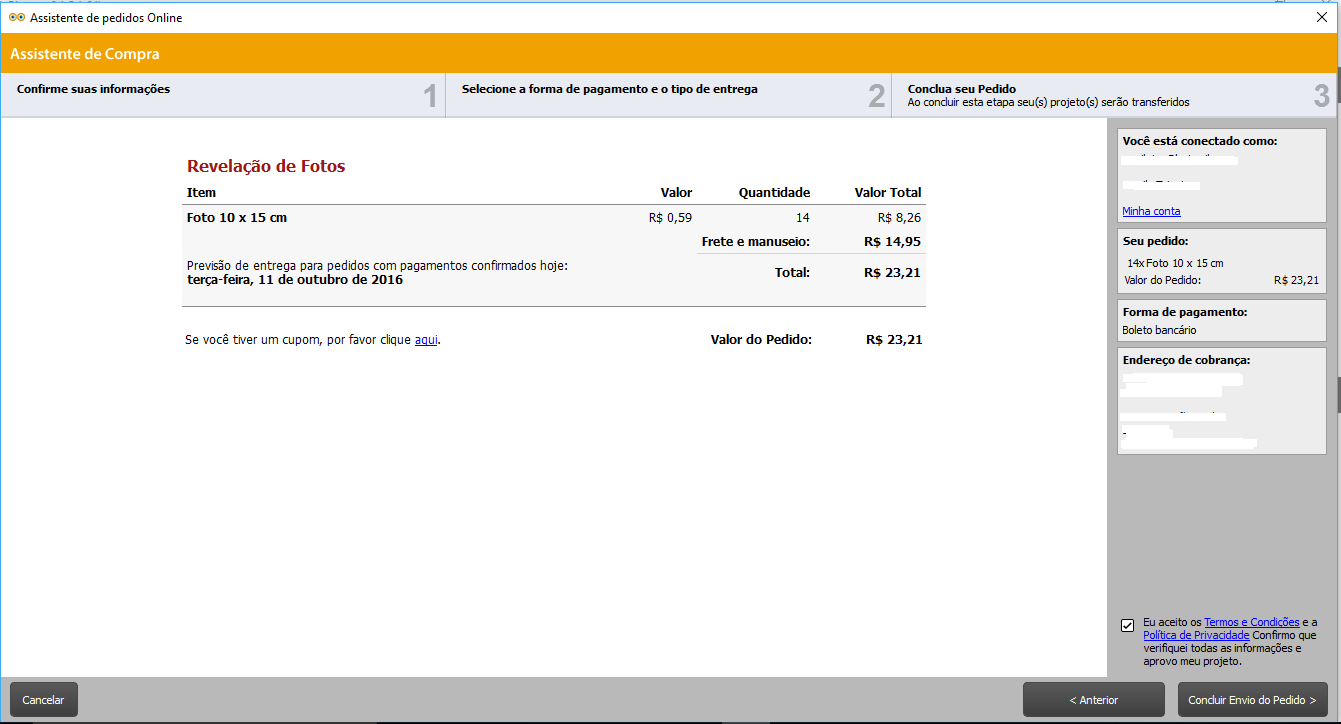The width and height of the screenshot is (1341, 724).
Task: Click the owl app icon in title bar
Action: pyautogui.click(x=16, y=17)
